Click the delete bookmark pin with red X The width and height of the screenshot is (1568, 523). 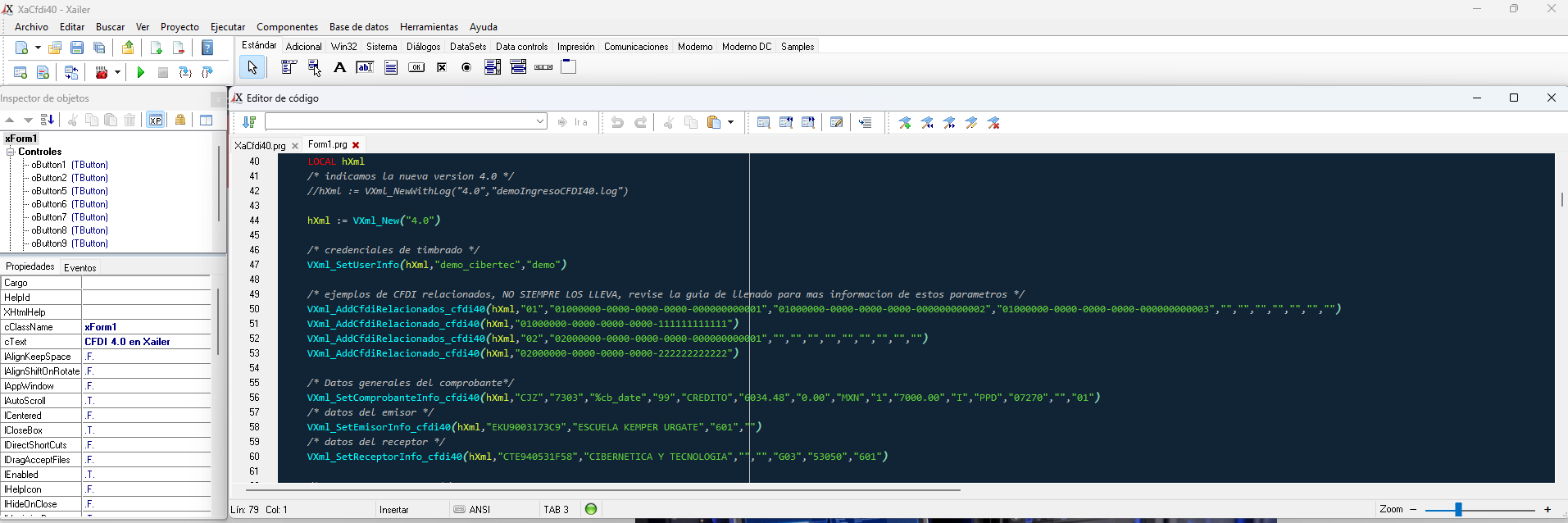coord(993,122)
